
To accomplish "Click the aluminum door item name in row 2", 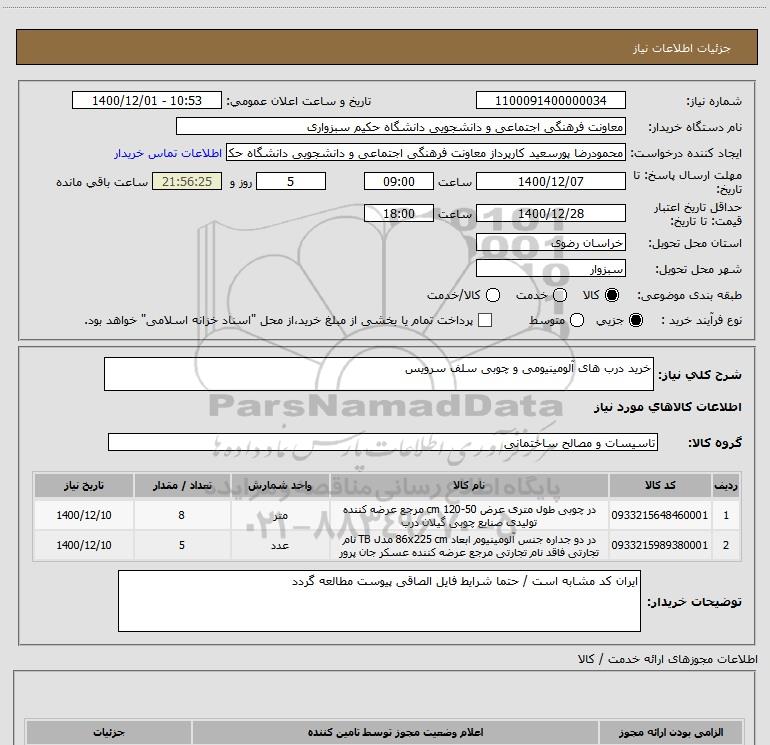I will point(469,546).
